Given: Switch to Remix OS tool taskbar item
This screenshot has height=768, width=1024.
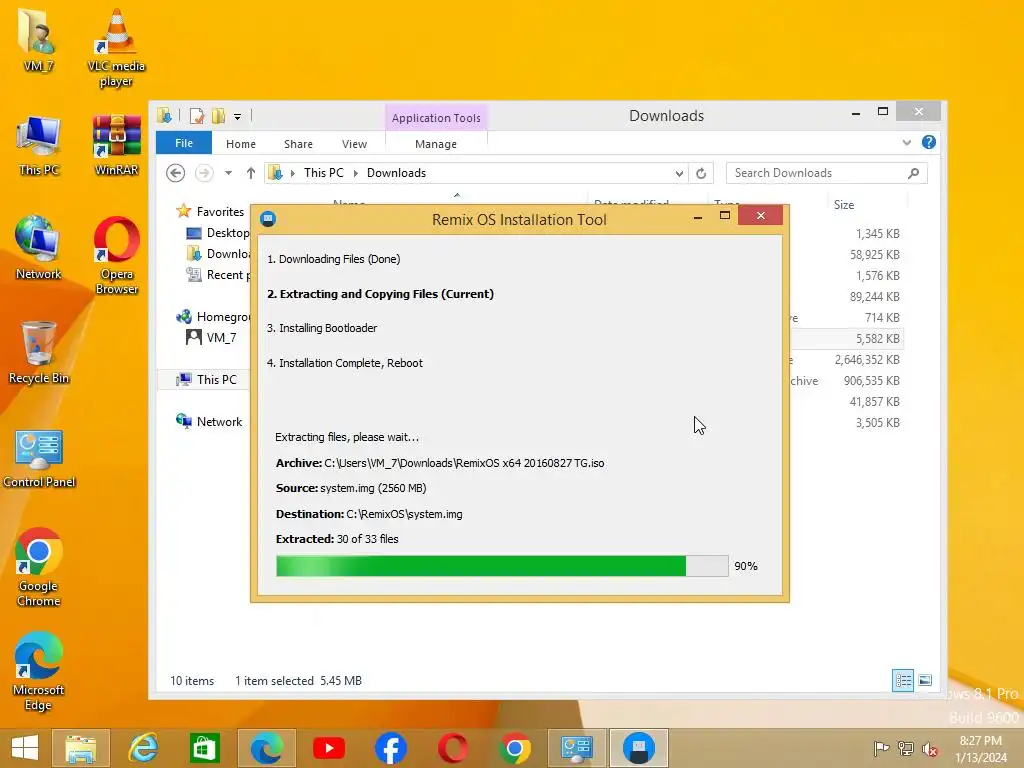Looking at the screenshot, I should pyautogui.click(x=639, y=748).
